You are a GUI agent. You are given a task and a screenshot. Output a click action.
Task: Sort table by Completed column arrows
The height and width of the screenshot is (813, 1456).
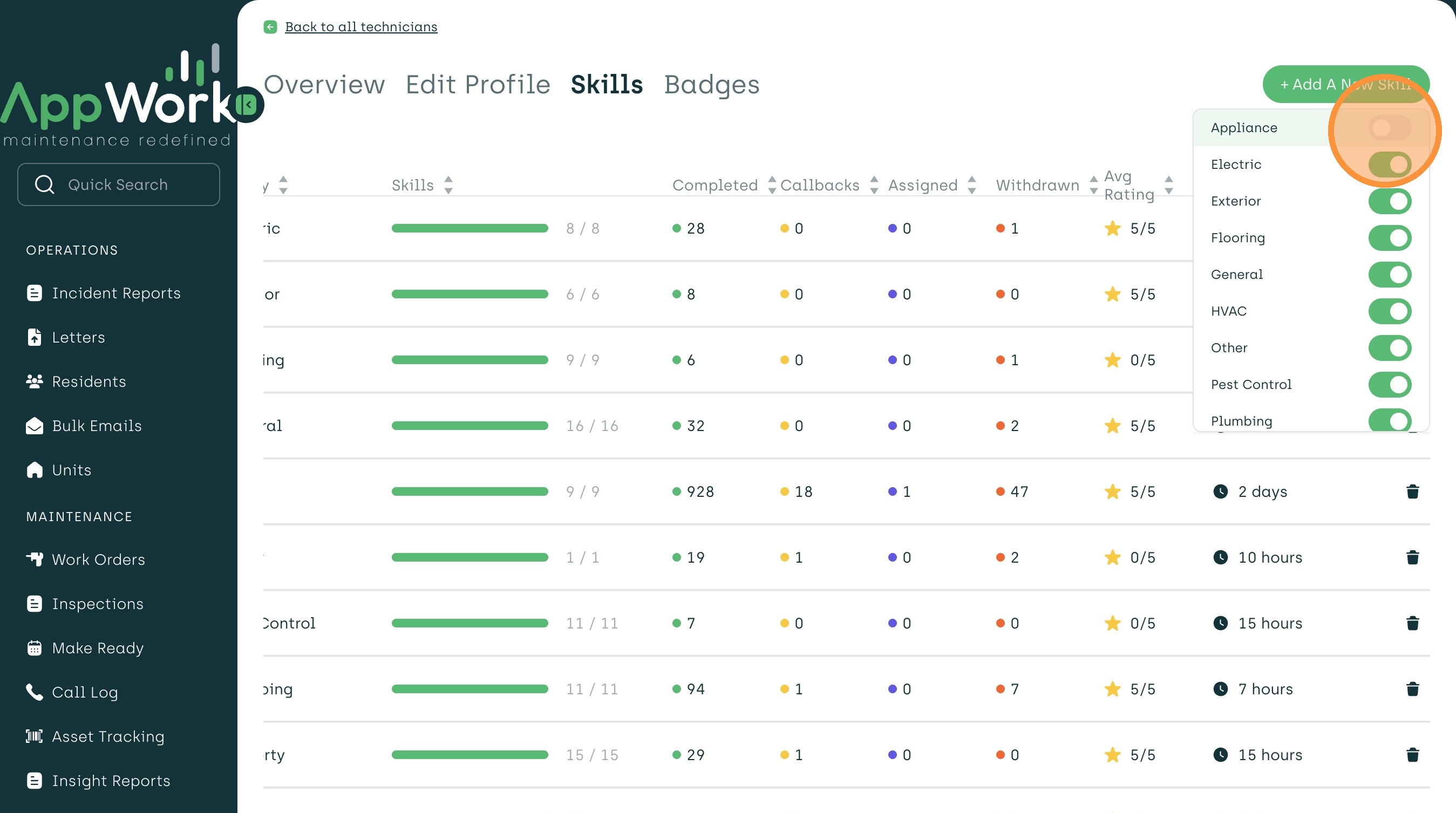772,185
